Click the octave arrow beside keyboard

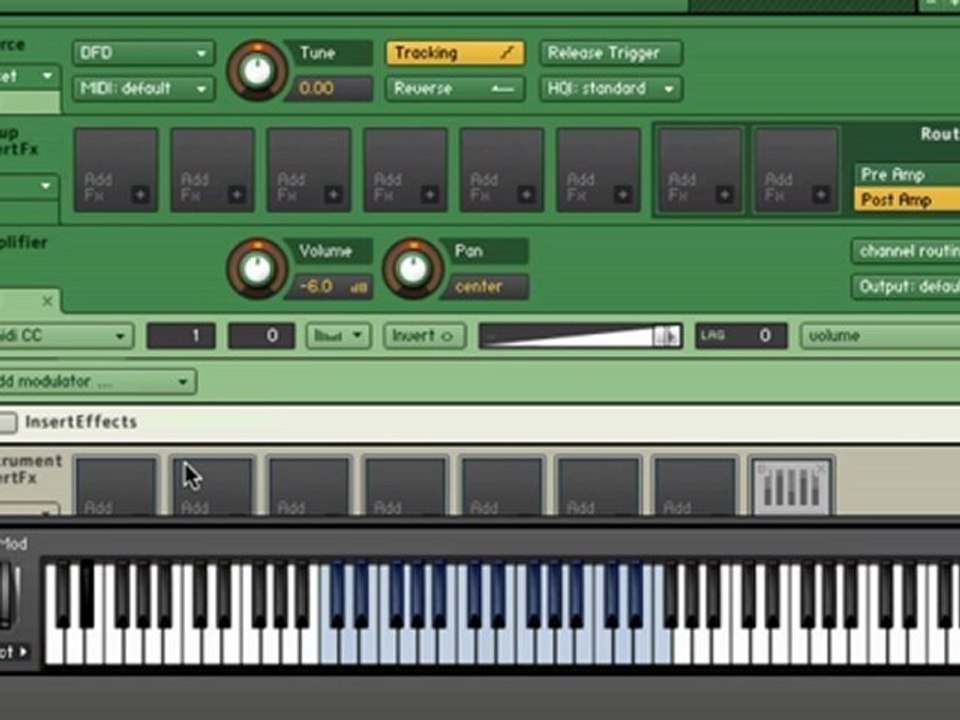(x=23, y=652)
